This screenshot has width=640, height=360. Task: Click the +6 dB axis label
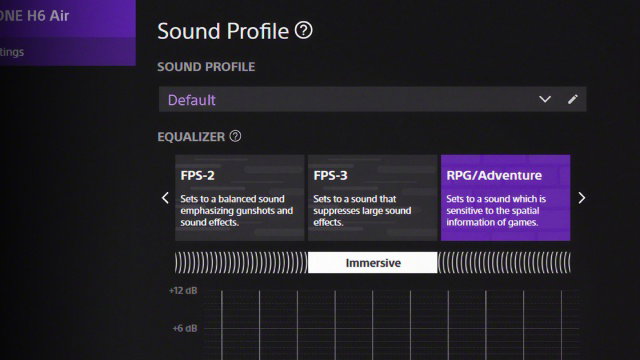[x=185, y=328]
